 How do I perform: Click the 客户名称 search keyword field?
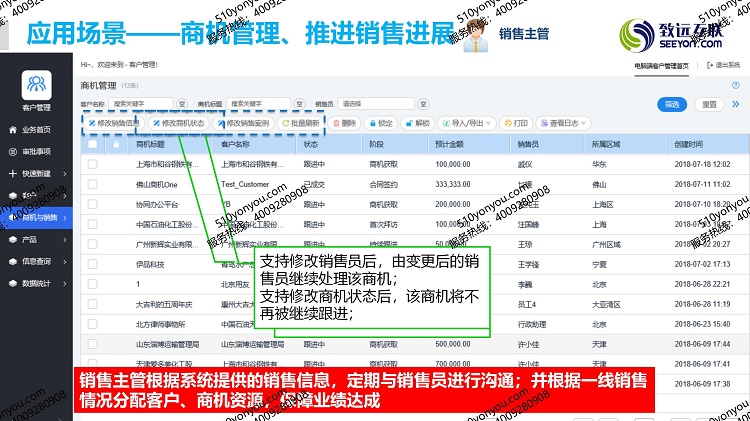coord(141,103)
